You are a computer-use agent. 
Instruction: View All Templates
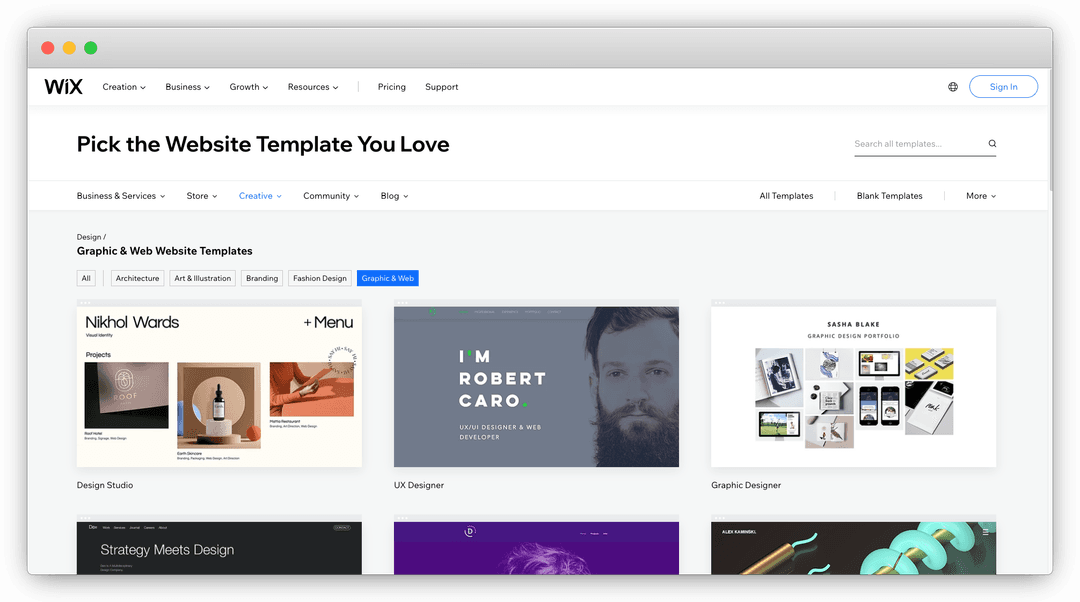(786, 196)
